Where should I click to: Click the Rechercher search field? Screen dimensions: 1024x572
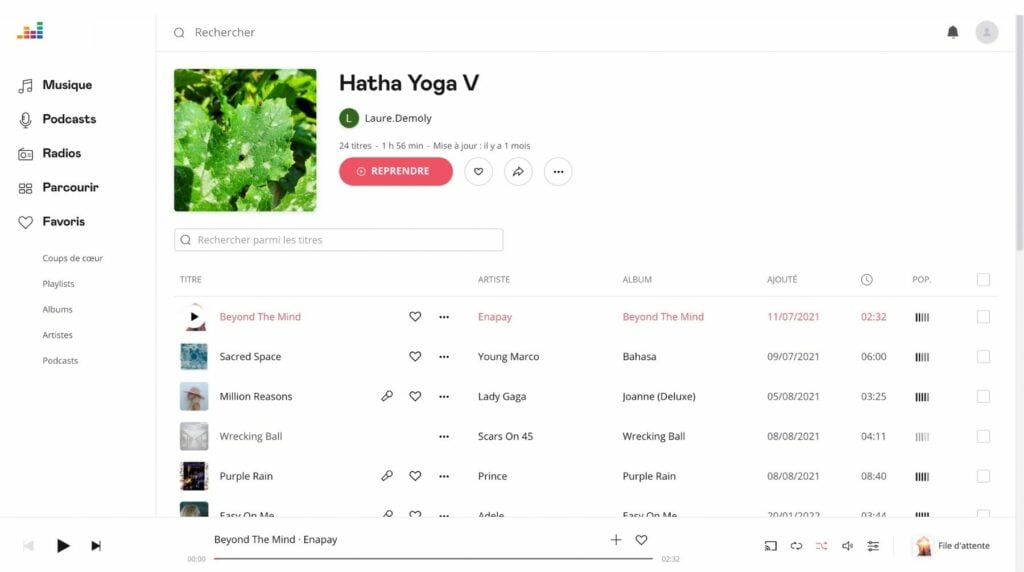coord(225,33)
